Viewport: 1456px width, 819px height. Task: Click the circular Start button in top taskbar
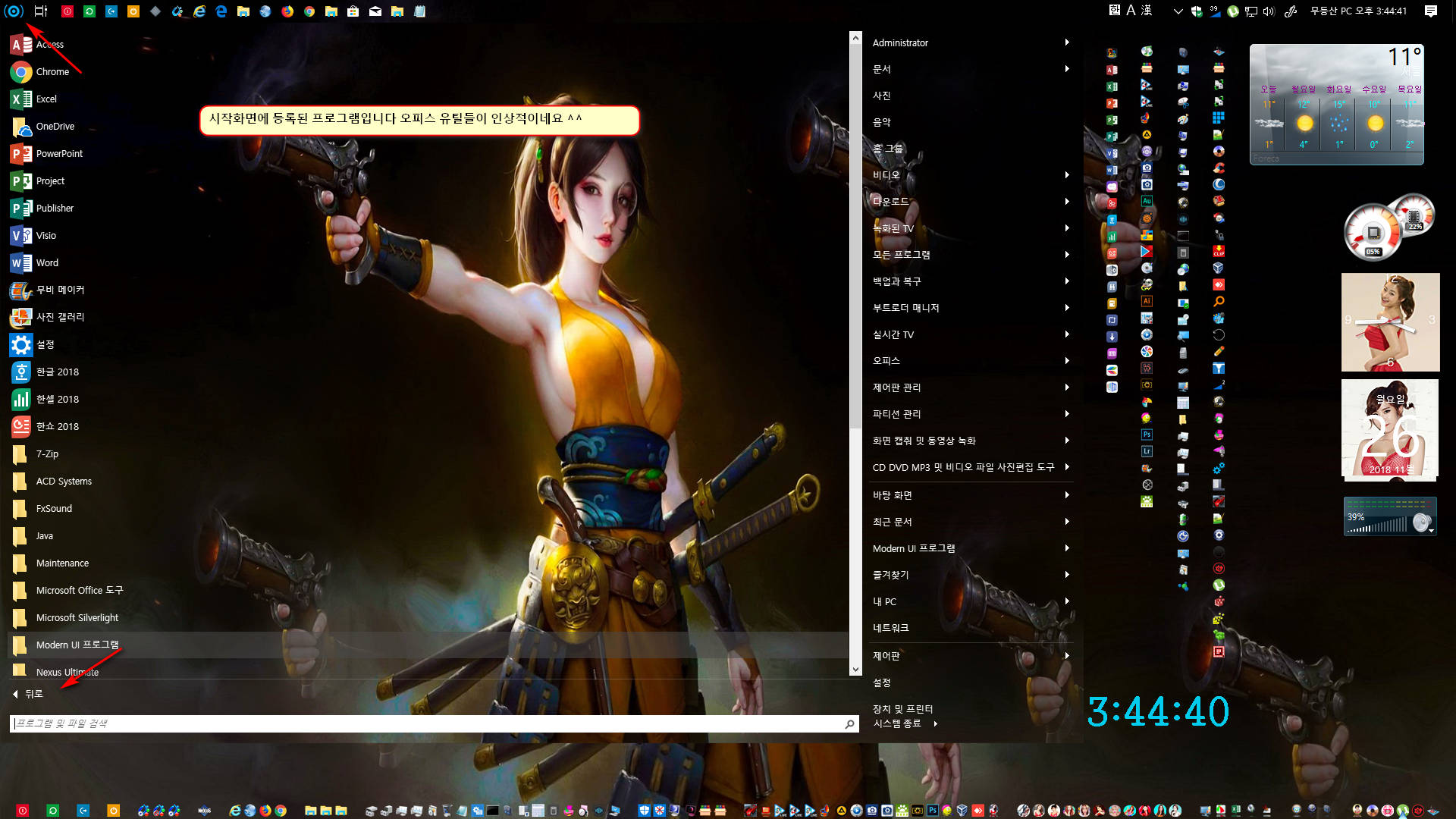click(14, 11)
